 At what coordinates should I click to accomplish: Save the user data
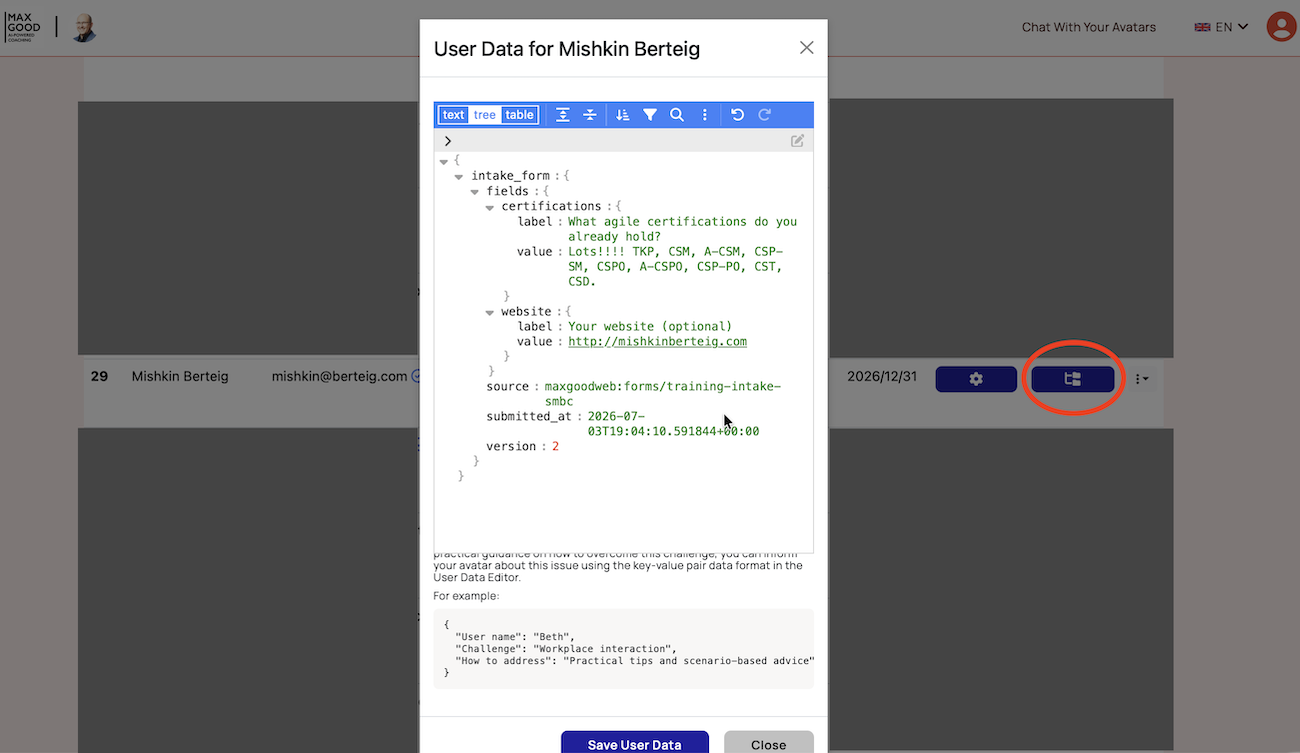pyautogui.click(x=635, y=744)
